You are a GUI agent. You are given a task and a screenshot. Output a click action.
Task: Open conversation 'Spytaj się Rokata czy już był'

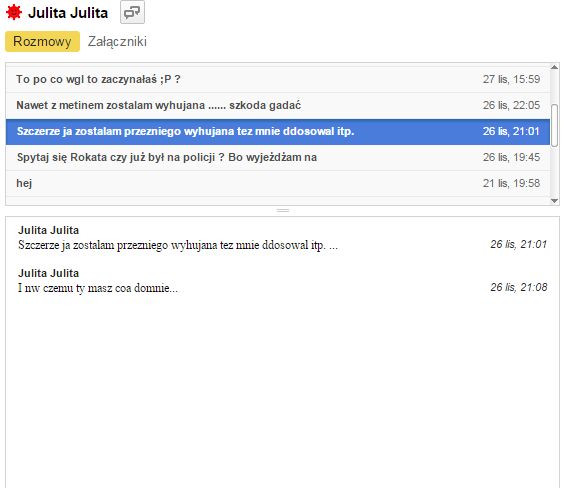pyautogui.click(x=278, y=158)
